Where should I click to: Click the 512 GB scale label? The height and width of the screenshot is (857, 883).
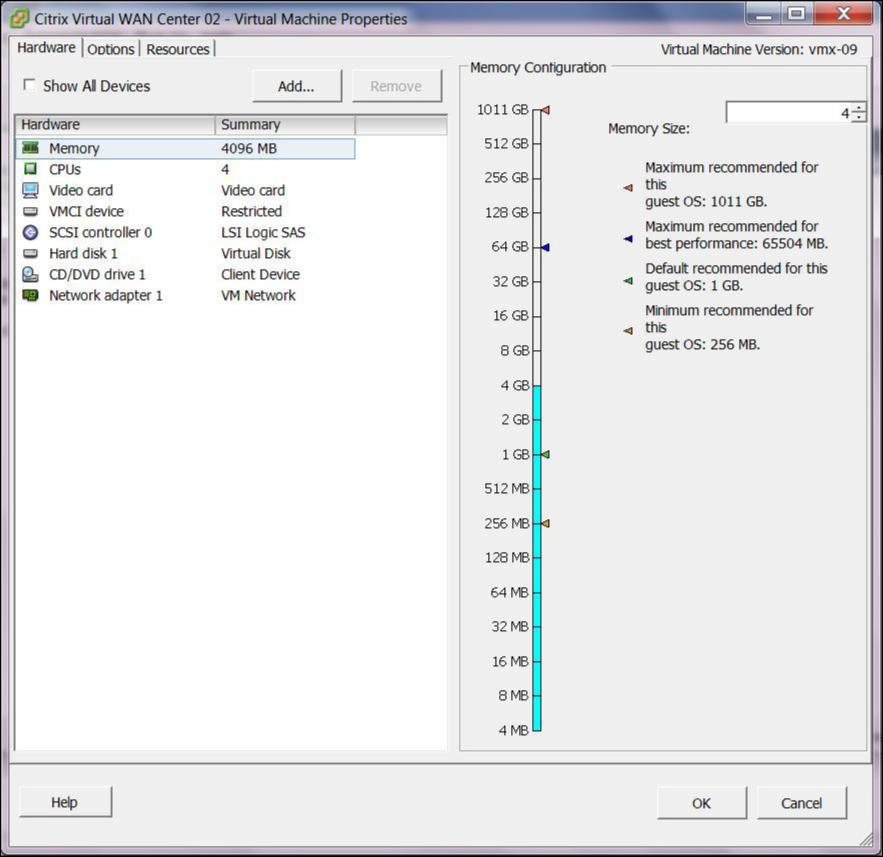pos(506,144)
